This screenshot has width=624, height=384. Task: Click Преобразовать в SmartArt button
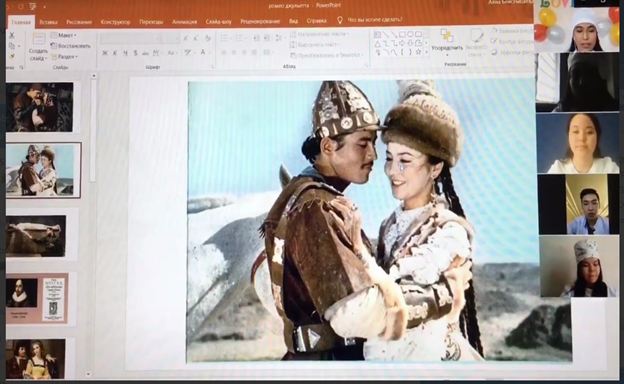coord(326,56)
